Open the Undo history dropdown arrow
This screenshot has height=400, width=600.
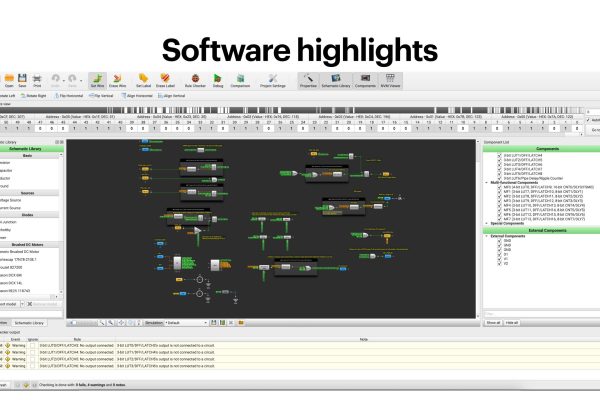(x=64, y=81)
